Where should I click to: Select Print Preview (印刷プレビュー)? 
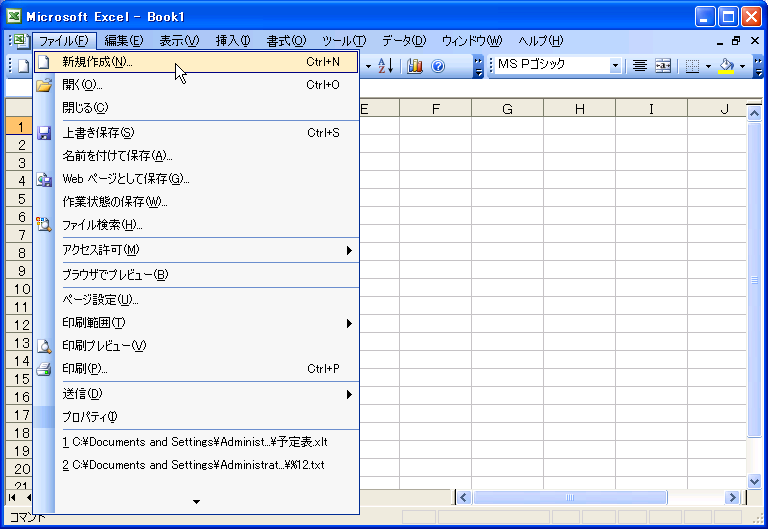click(196, 346)
